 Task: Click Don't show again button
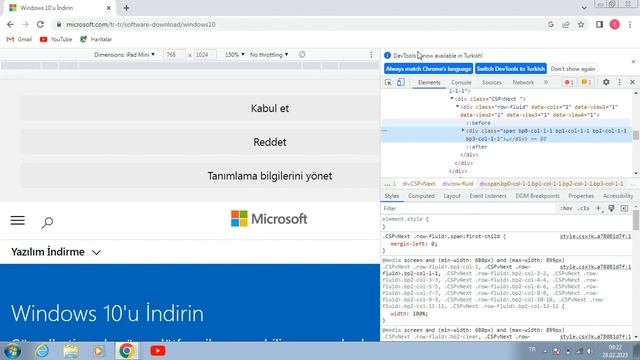coord(573,69)
